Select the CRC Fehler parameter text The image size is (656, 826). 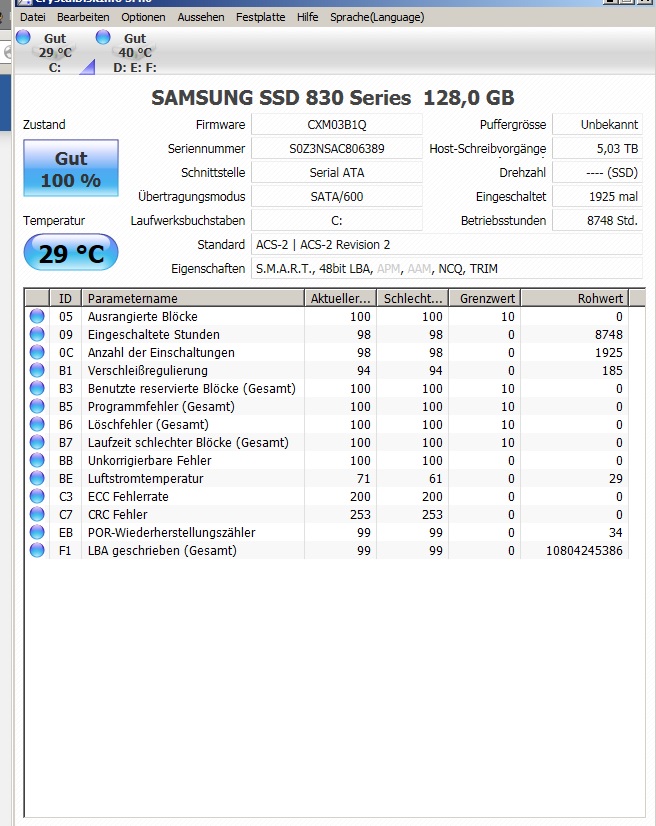[x=118, y=514]
